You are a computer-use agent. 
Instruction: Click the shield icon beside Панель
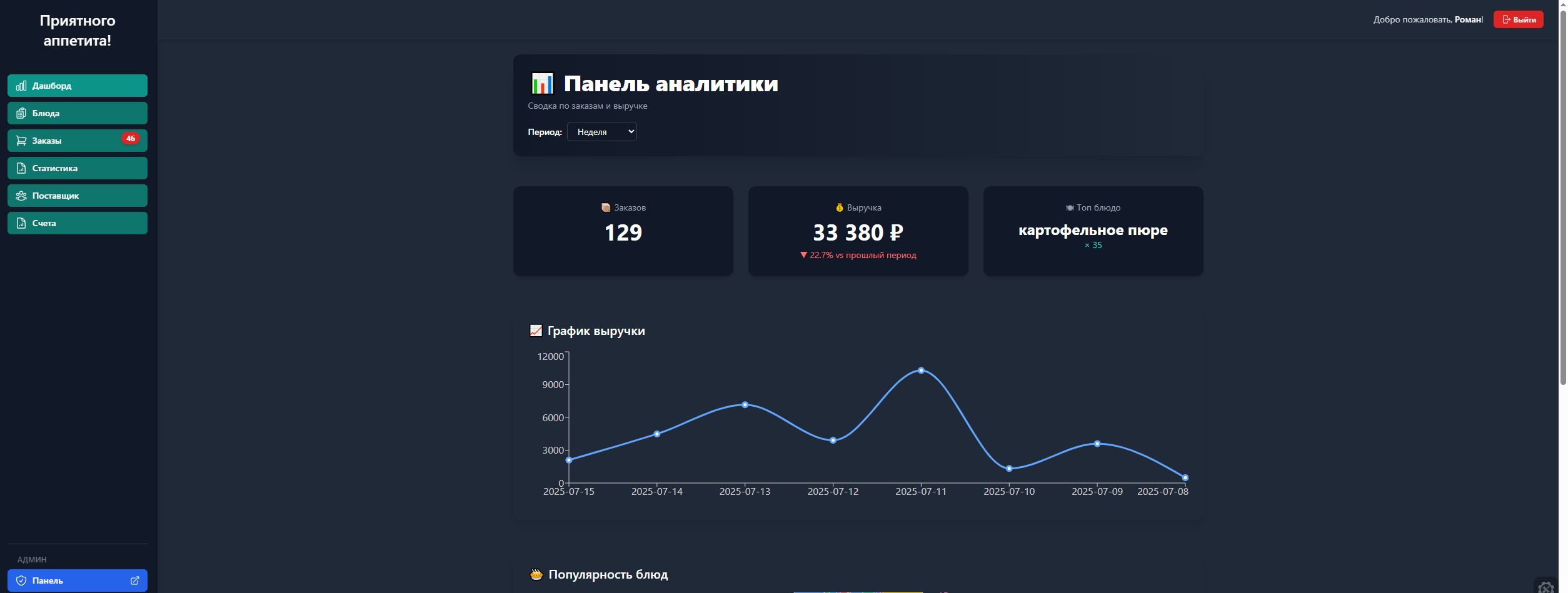pyautogui.click(x=21, y=581)
